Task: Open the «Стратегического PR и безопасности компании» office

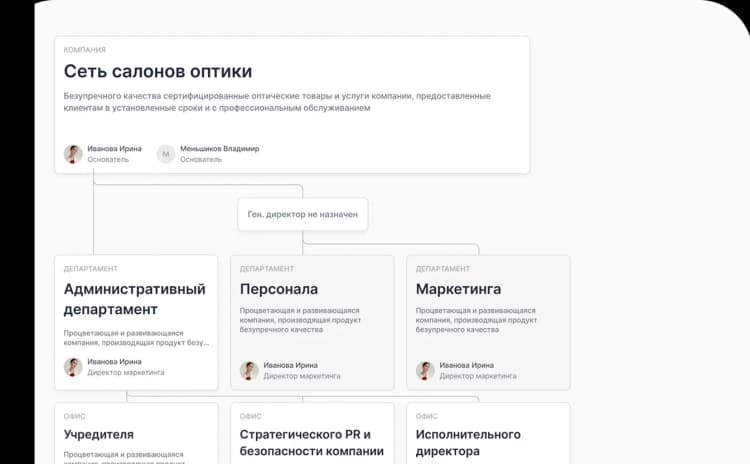Action: pyautogui.click(x=312, y=443)
